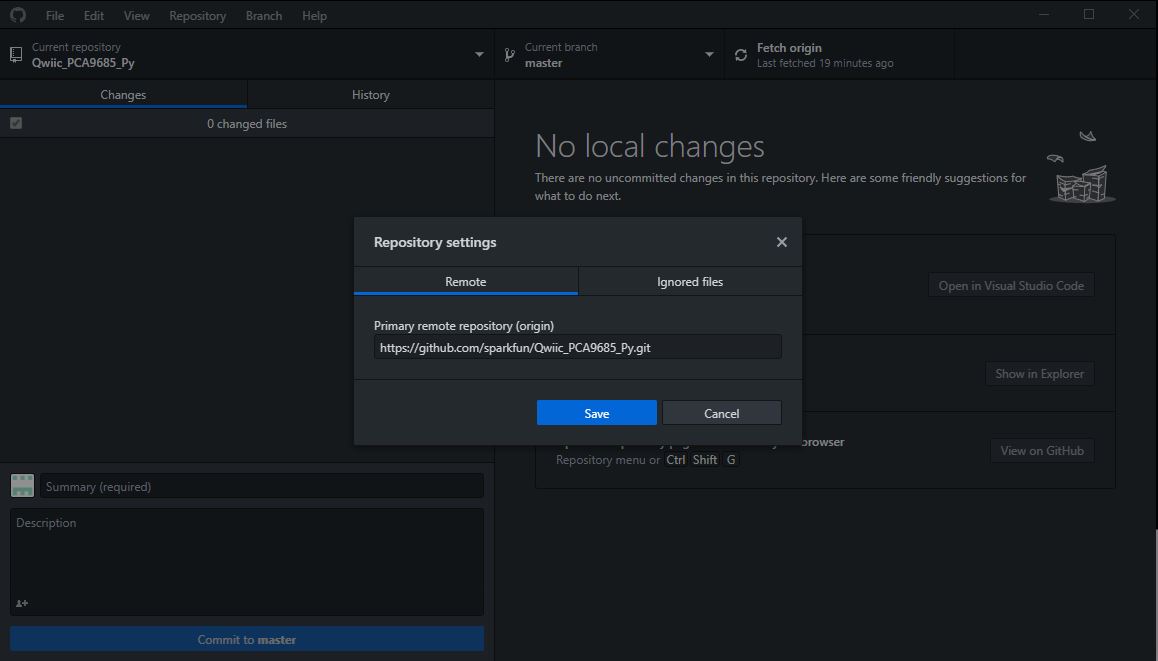Save the remote repository settings
Image resolution: width=1158 pixels, height=661 pixels.
pyautogui.click(x=596, y=412)
